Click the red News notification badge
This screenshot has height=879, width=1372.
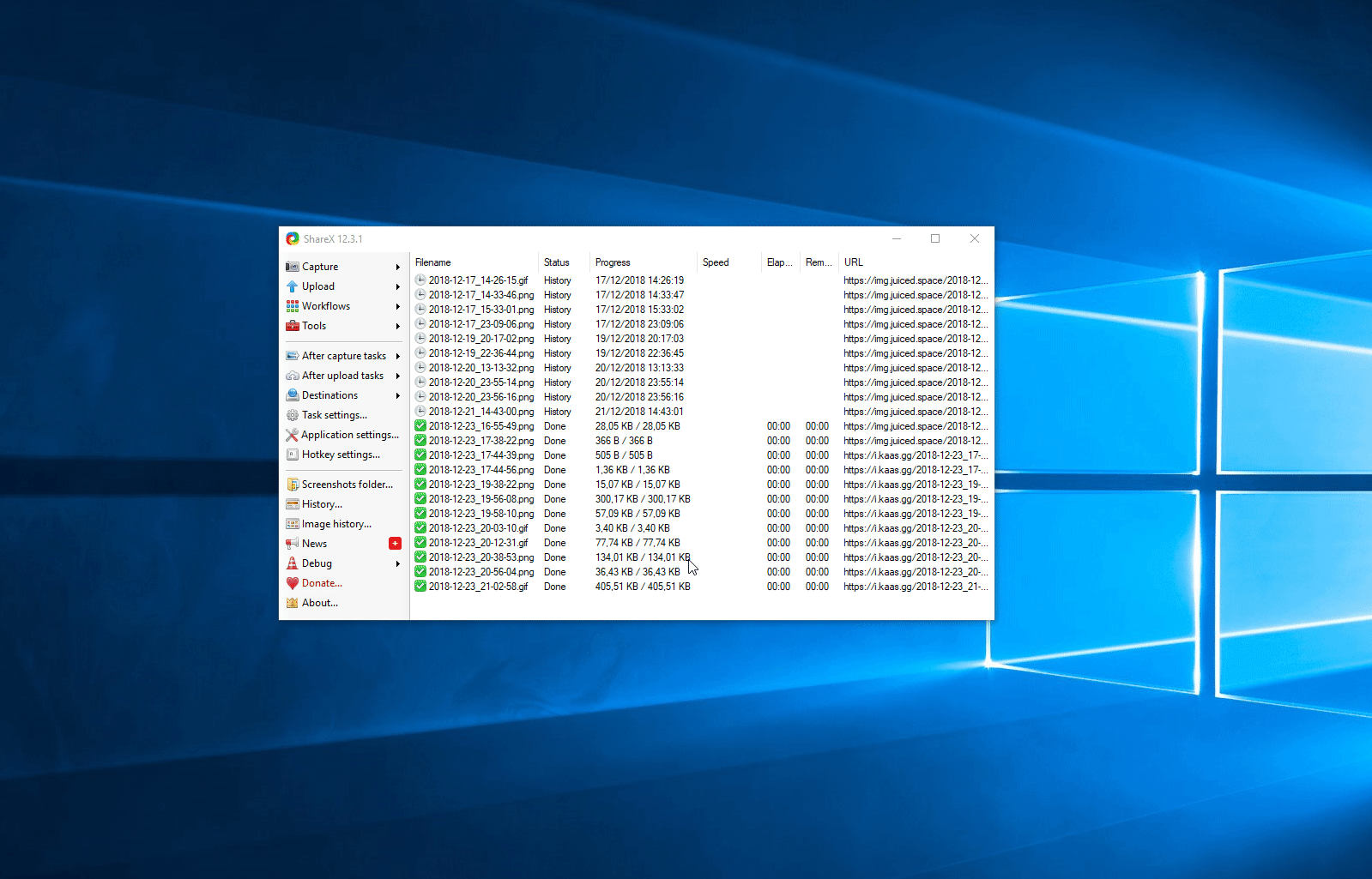pyautogui.click(x=395, y=544)
